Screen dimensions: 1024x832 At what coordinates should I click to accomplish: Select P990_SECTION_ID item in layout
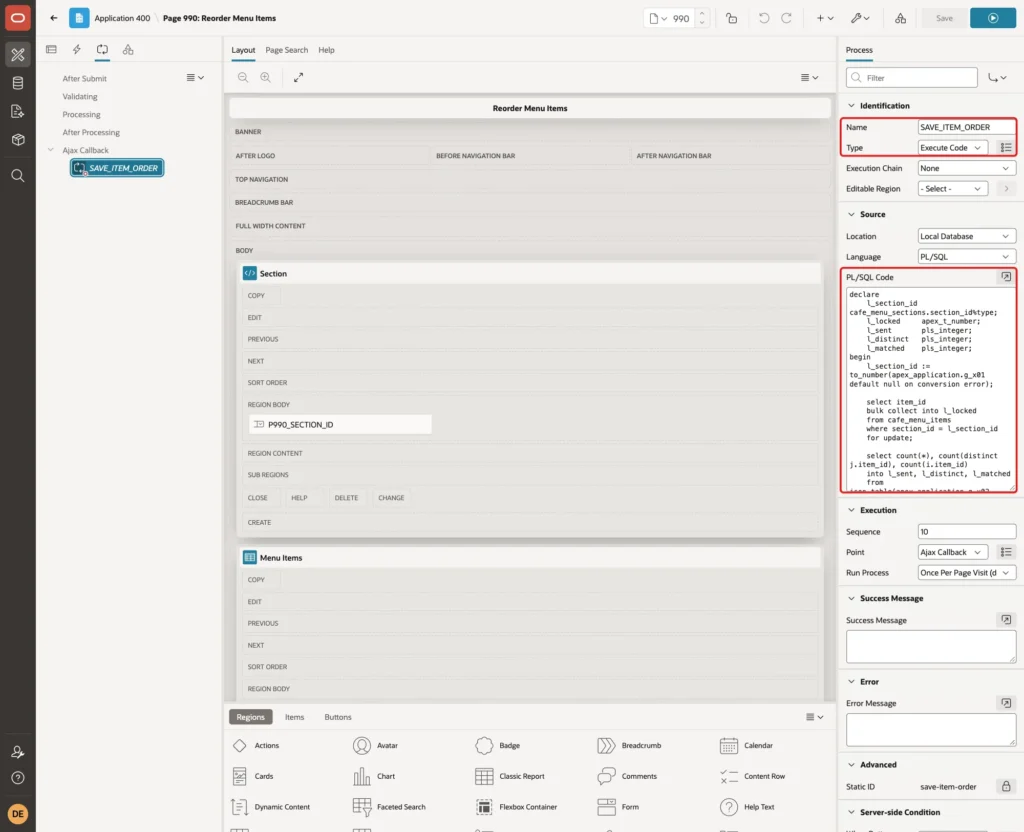pos(340,424)
